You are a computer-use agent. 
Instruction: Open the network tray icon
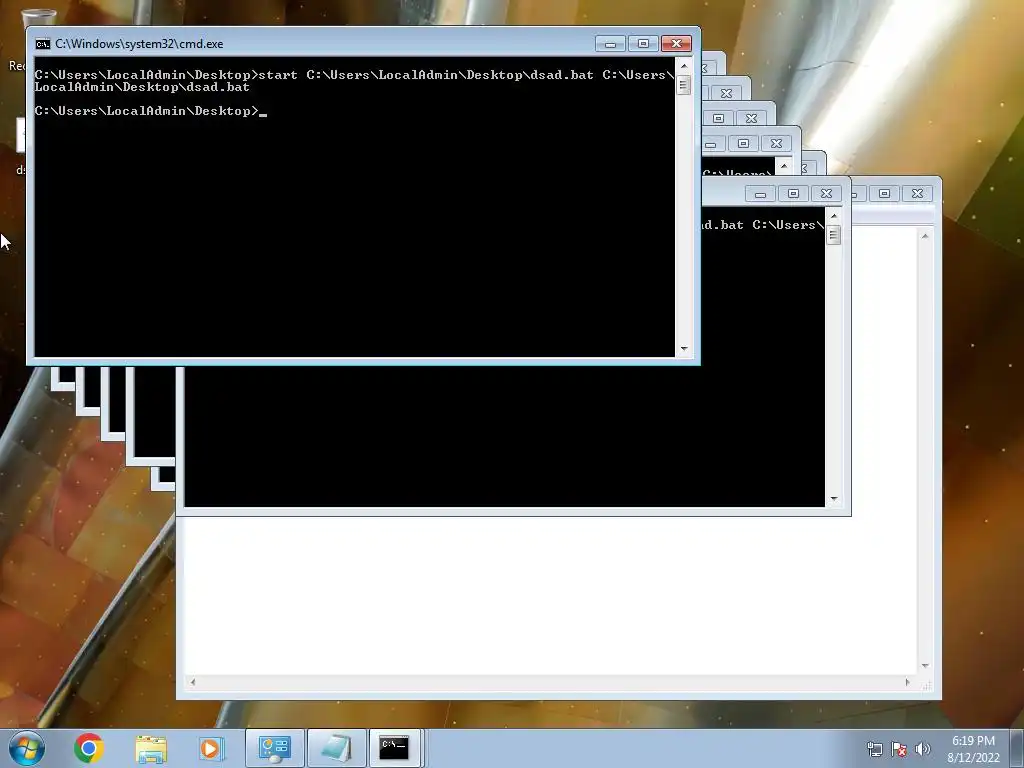[x=874, y=749]
